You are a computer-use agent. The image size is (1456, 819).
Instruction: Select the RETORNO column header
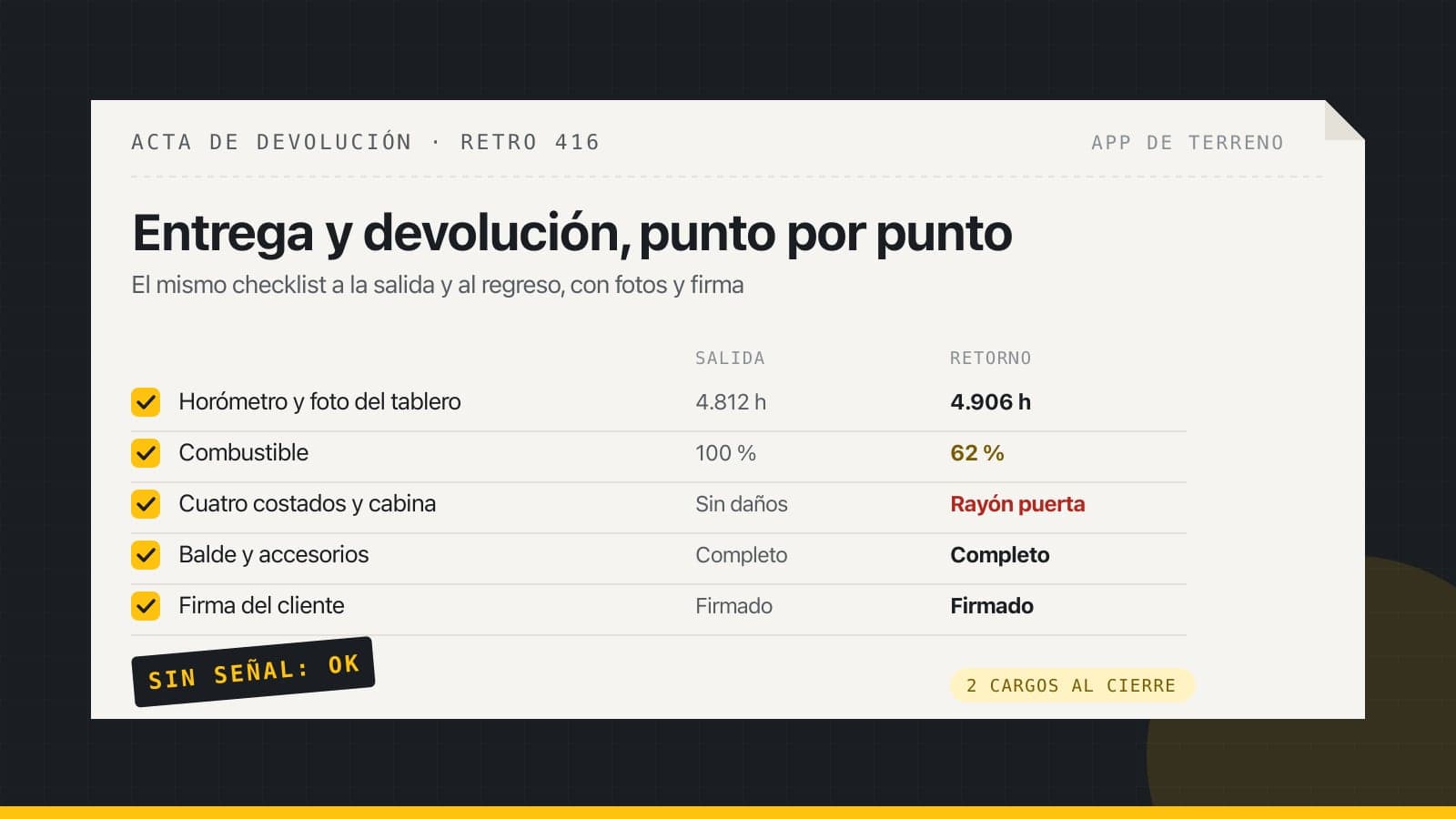pos(990,359)
